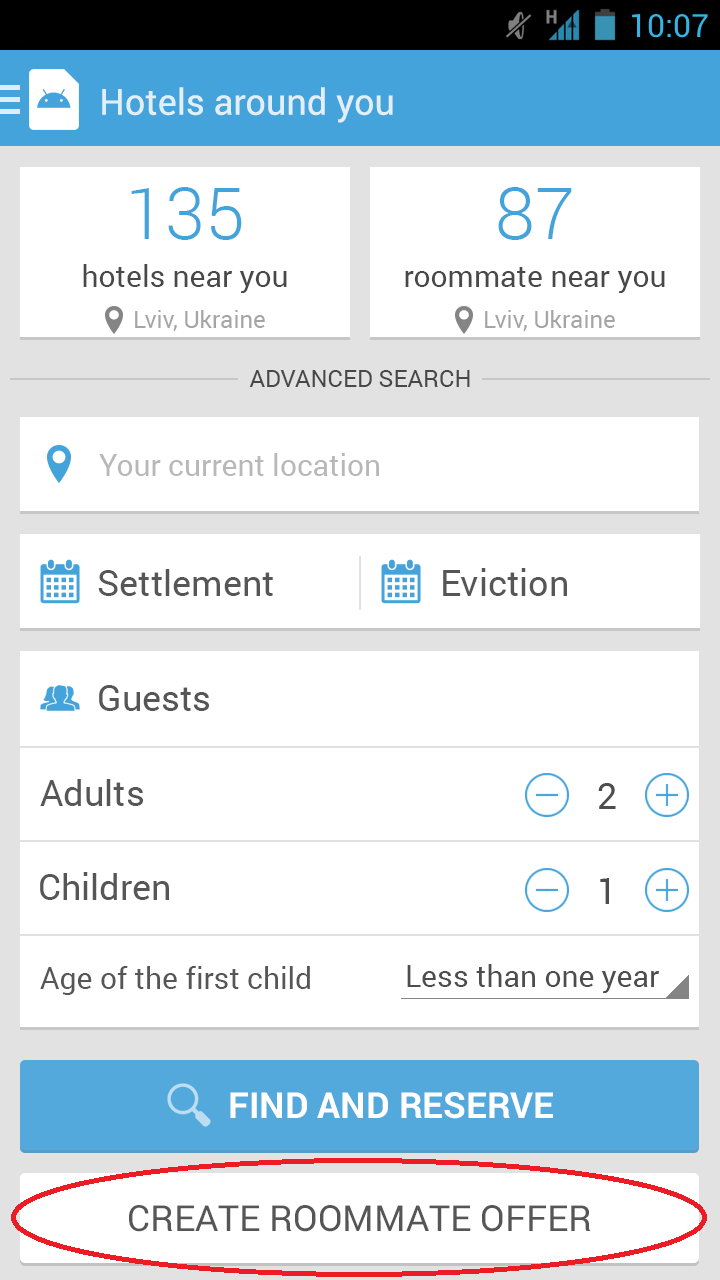The height and width of the screenshot is (1280, 720).
Task: Increase Children count with plus button
Action: [x=667, y=890]
